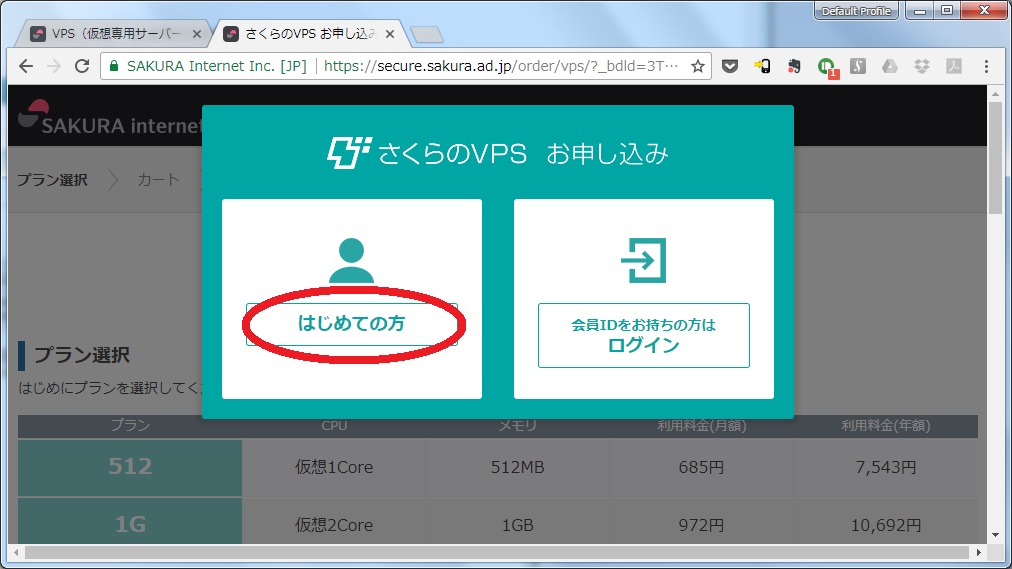Reload the page with the refresh icon

82,66
